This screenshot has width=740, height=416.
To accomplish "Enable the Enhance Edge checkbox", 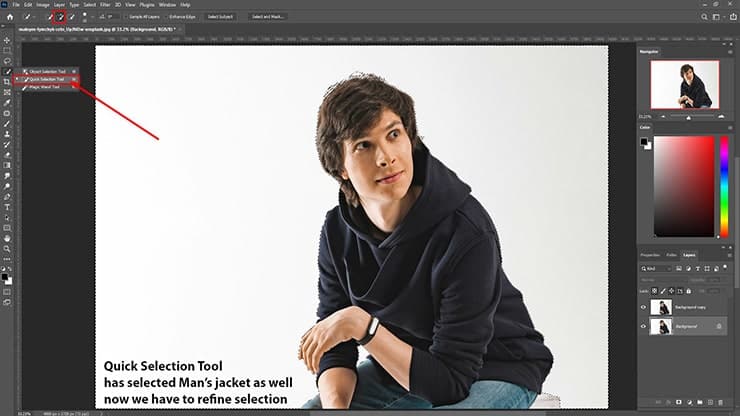I will pyautogui.click(x=170, y=17).
